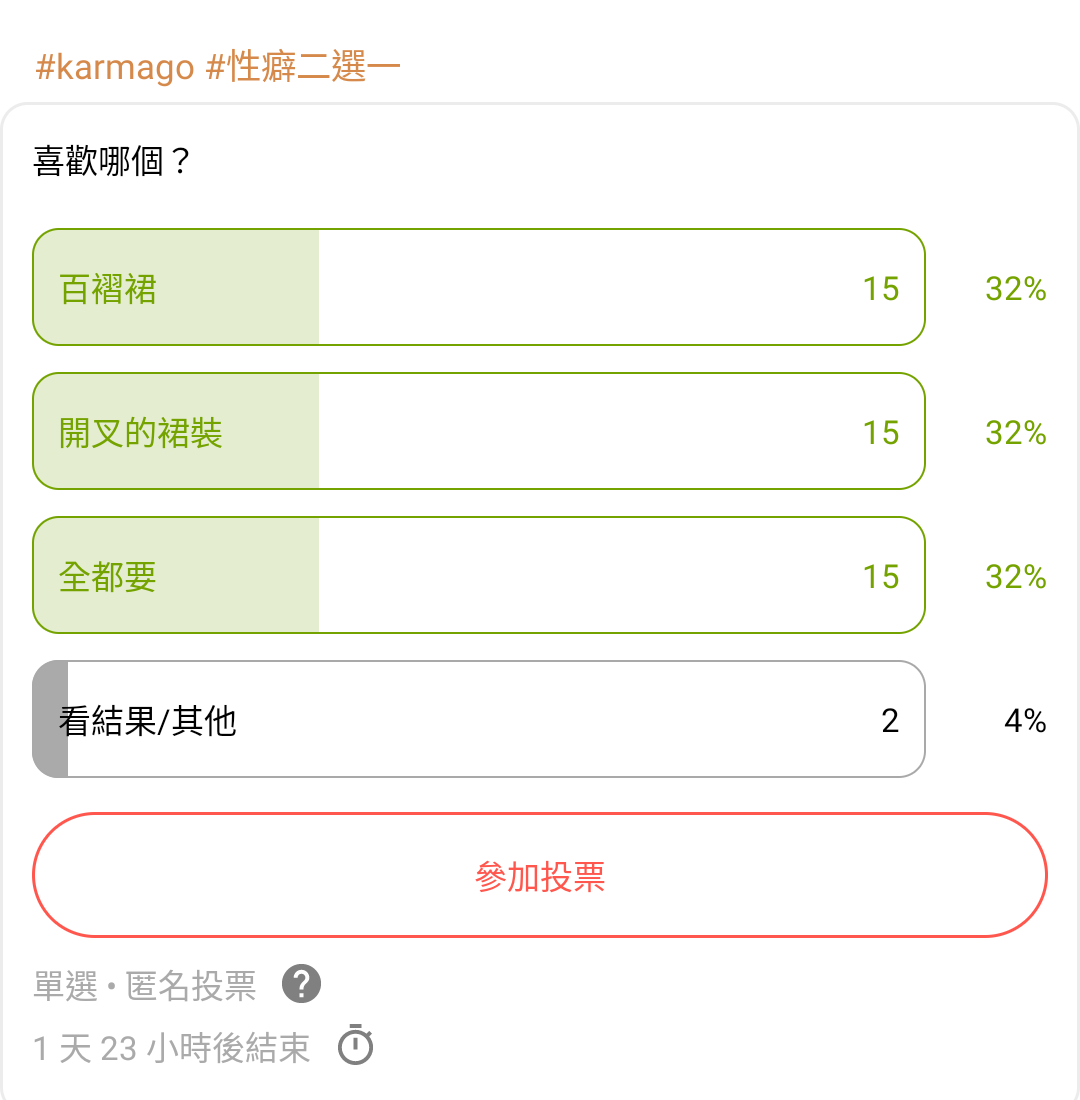Select the 開叉的裙裝 poll option
This screenshot has height=1100, width=1080.
coord(479,431)
